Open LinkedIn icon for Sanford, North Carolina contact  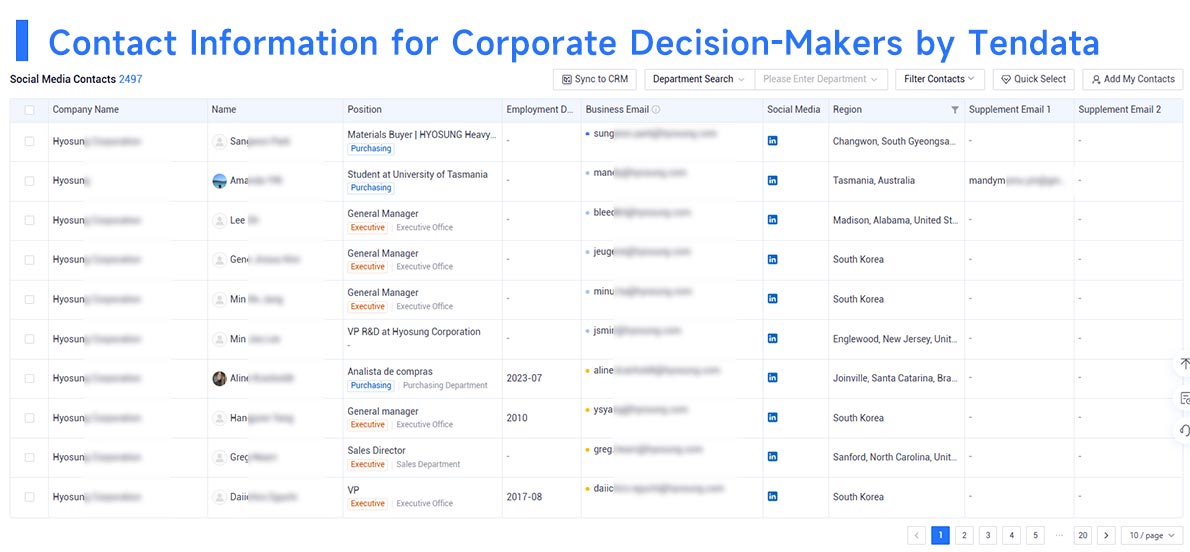(773, 456)
